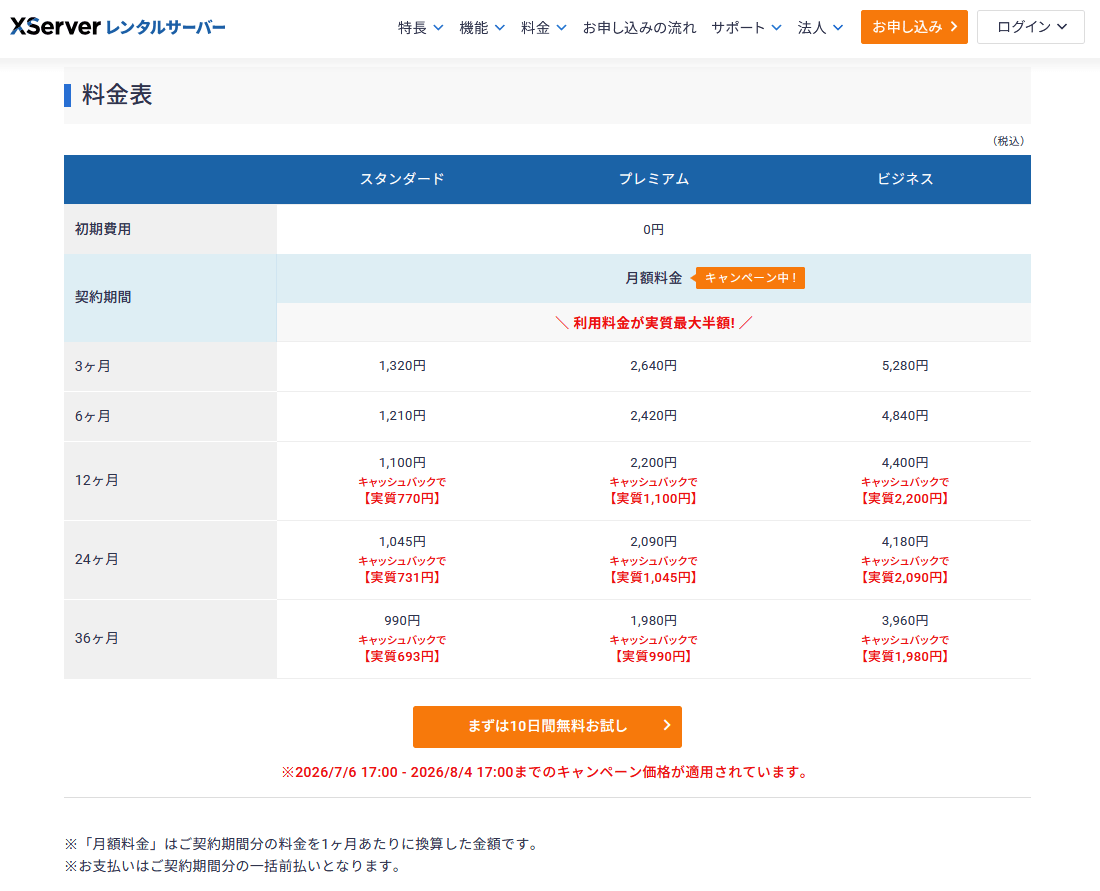Click the 4,180円 business price
Screen dimensions: 1100x891
point(905,542)
